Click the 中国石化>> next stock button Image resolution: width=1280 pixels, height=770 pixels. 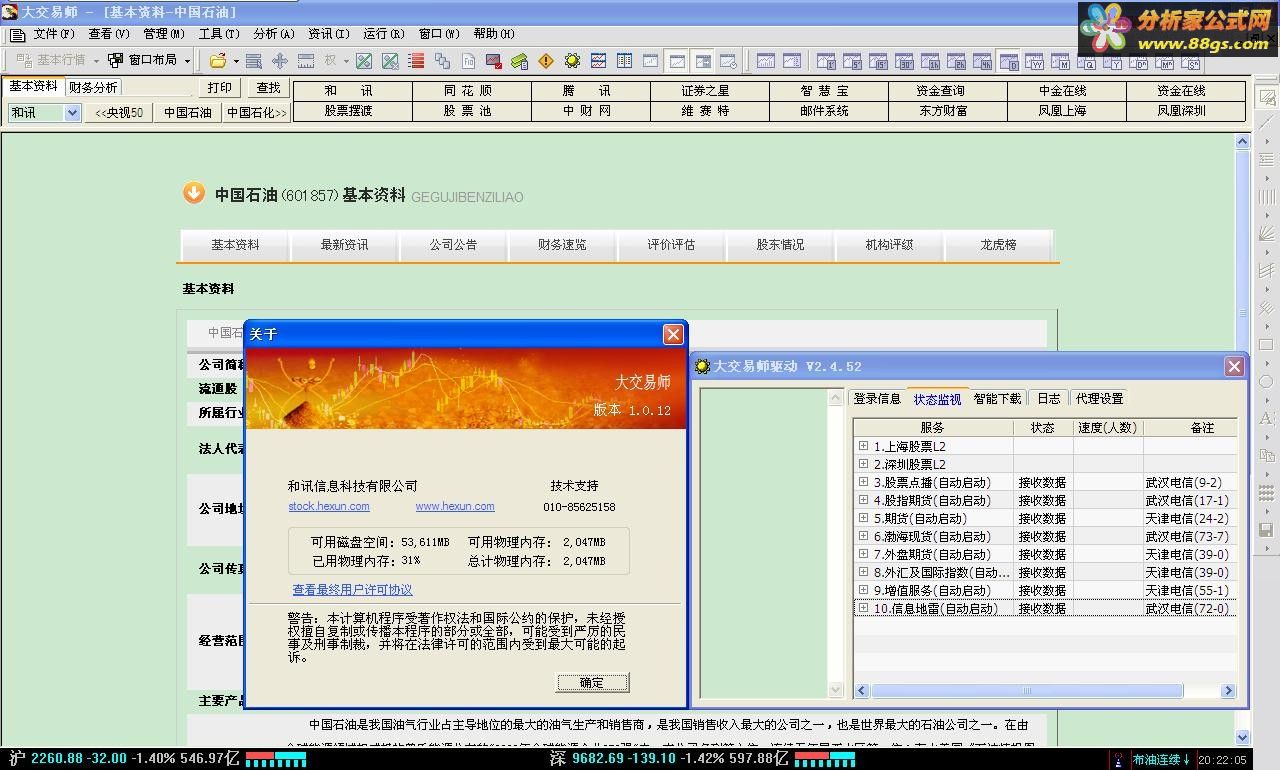coord(256,113)
